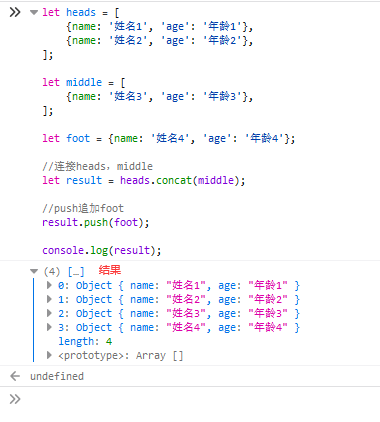Click the let foot declaration line
Screen dimensions: 380x422
(x=169, y=138)
